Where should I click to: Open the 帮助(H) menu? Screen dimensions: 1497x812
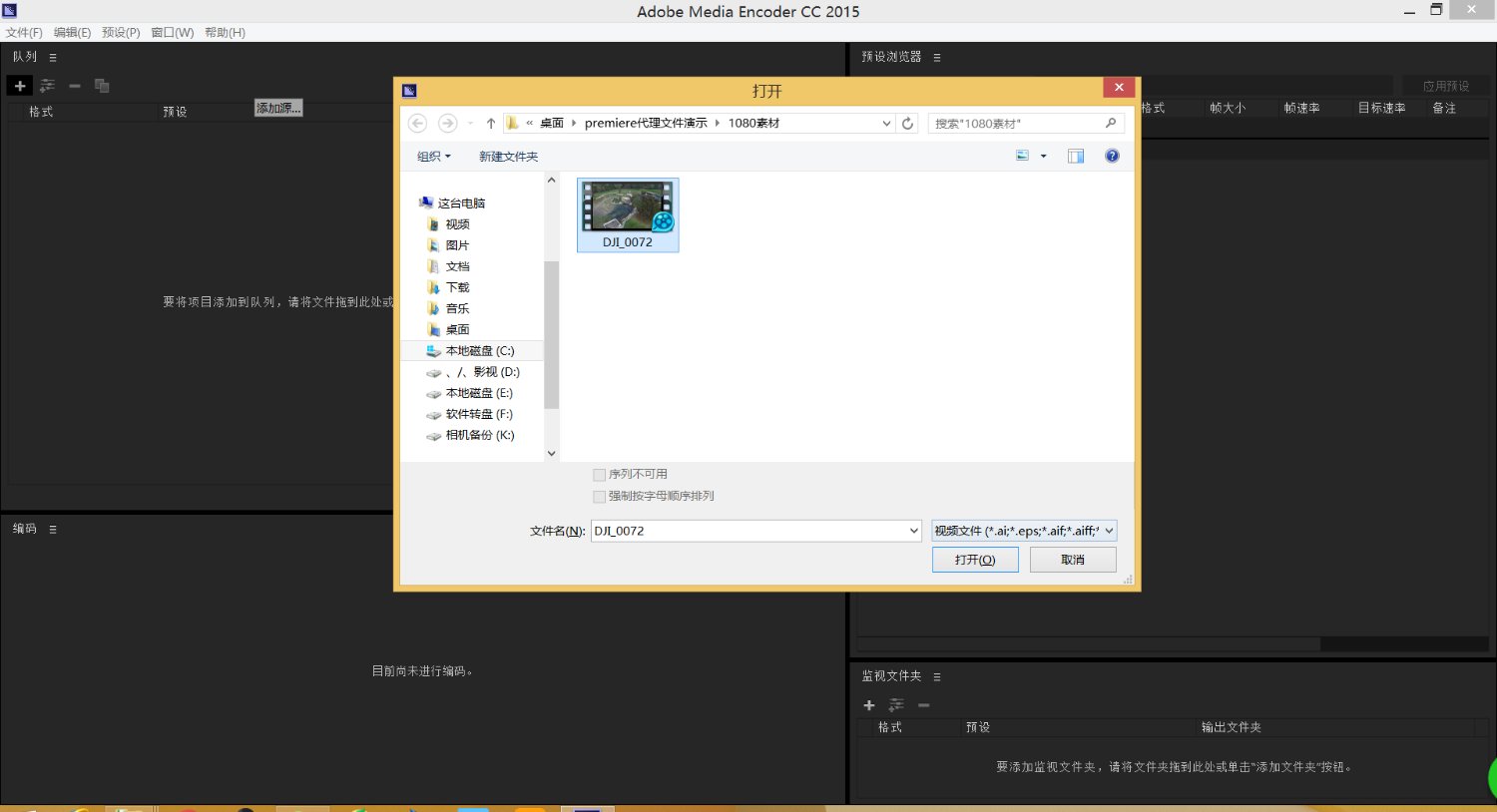tap(225, 33)
